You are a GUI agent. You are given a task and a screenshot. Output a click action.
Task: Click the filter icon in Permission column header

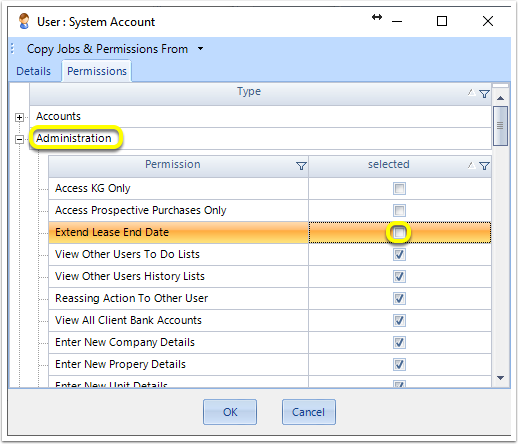(301, 166)
